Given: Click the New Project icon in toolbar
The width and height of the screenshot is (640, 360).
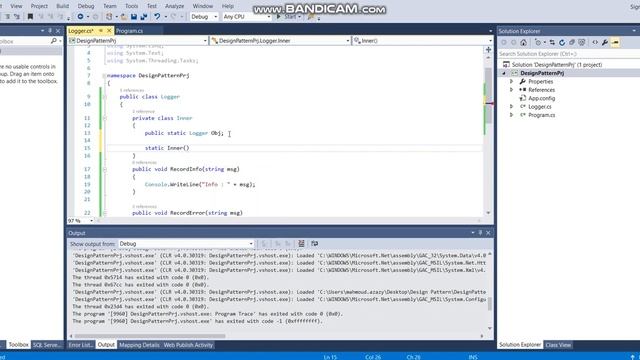Looking at the screenshot, I should [109, 17].
